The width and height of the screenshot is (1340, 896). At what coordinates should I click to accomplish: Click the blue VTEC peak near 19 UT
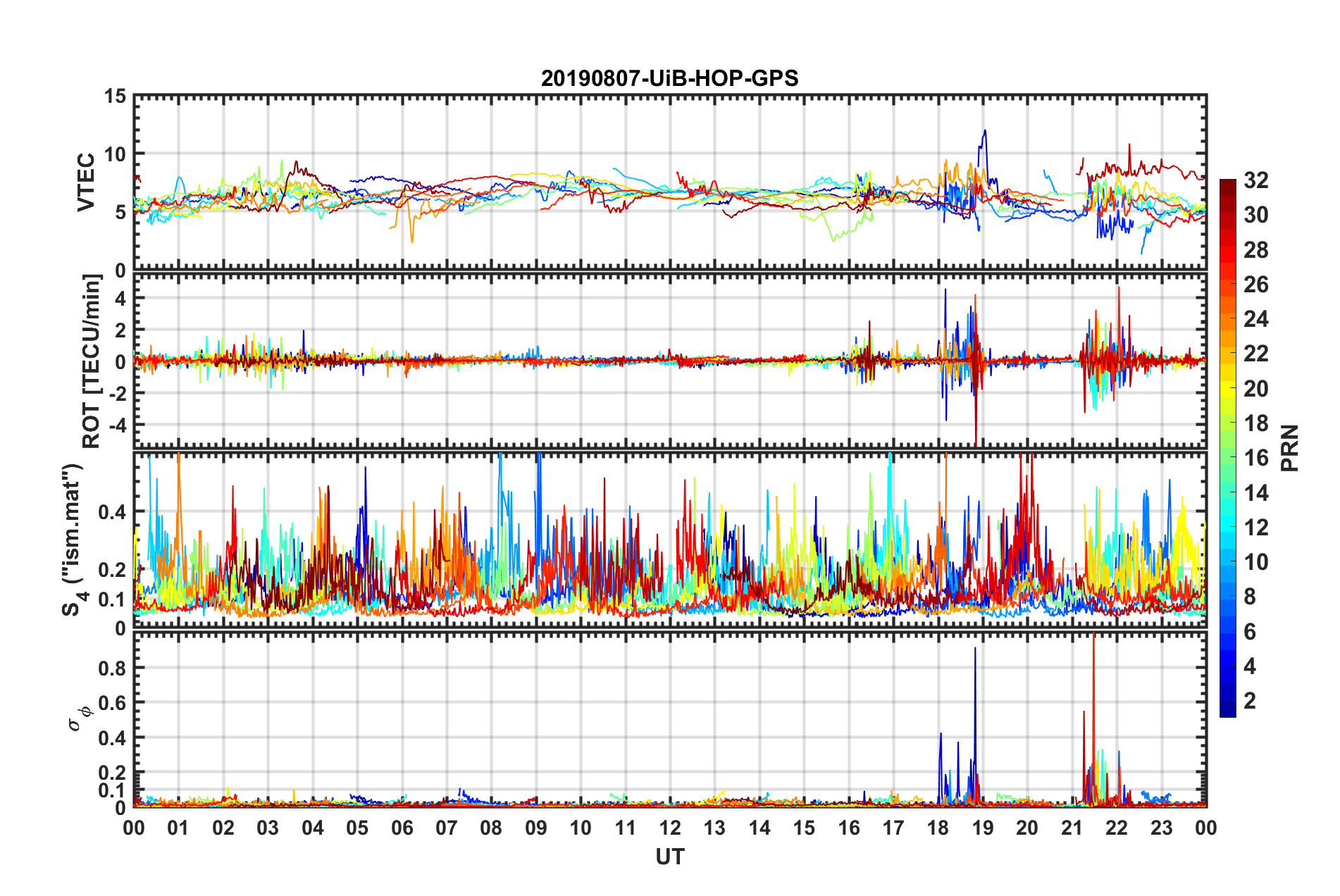pos(984,131)
